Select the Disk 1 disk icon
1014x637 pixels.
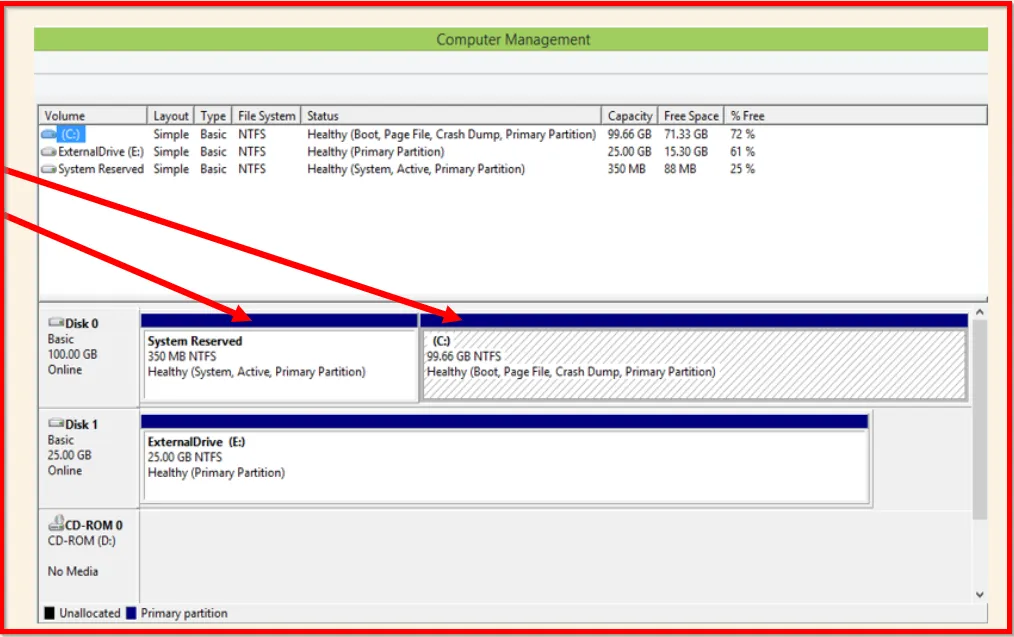tap(56, 424)
